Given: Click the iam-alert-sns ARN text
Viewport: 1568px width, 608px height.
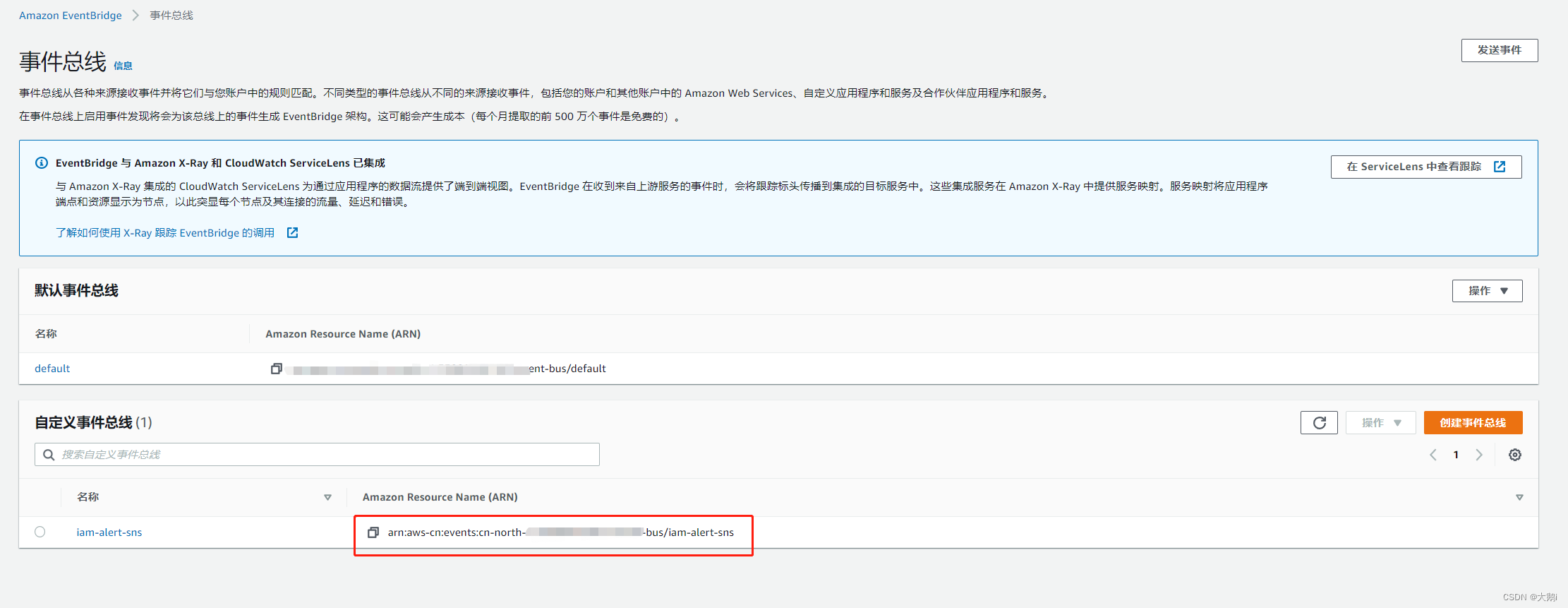Looking at the screenshot, I should point(561,532).
